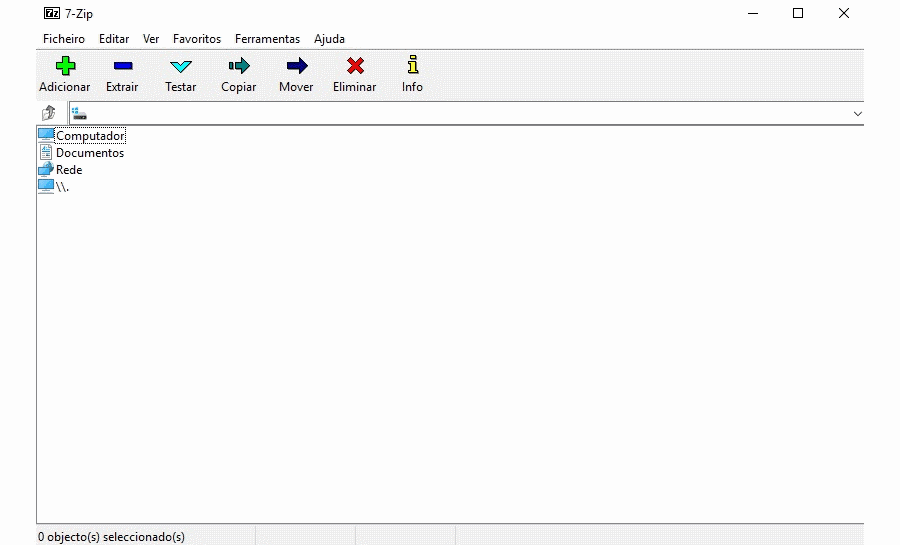Close the 7-Zip window
The width and height of the screenshot is (900, 545).
[x=843, y=13]
